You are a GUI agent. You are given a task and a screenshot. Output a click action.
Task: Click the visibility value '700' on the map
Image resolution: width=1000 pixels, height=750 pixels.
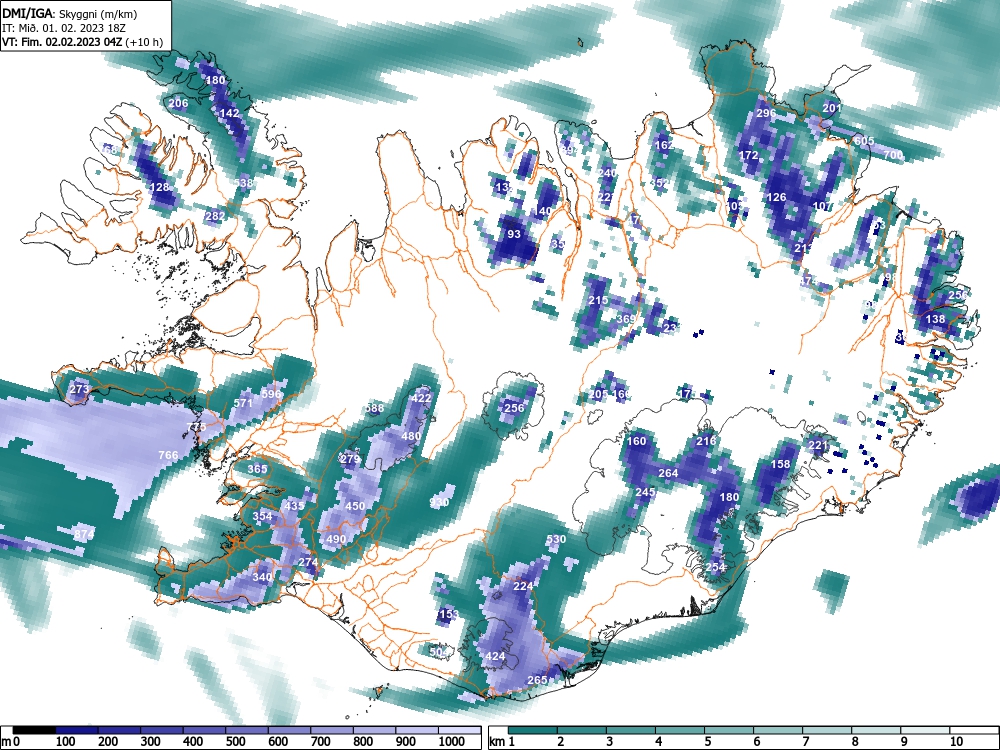tap(893, 155)
